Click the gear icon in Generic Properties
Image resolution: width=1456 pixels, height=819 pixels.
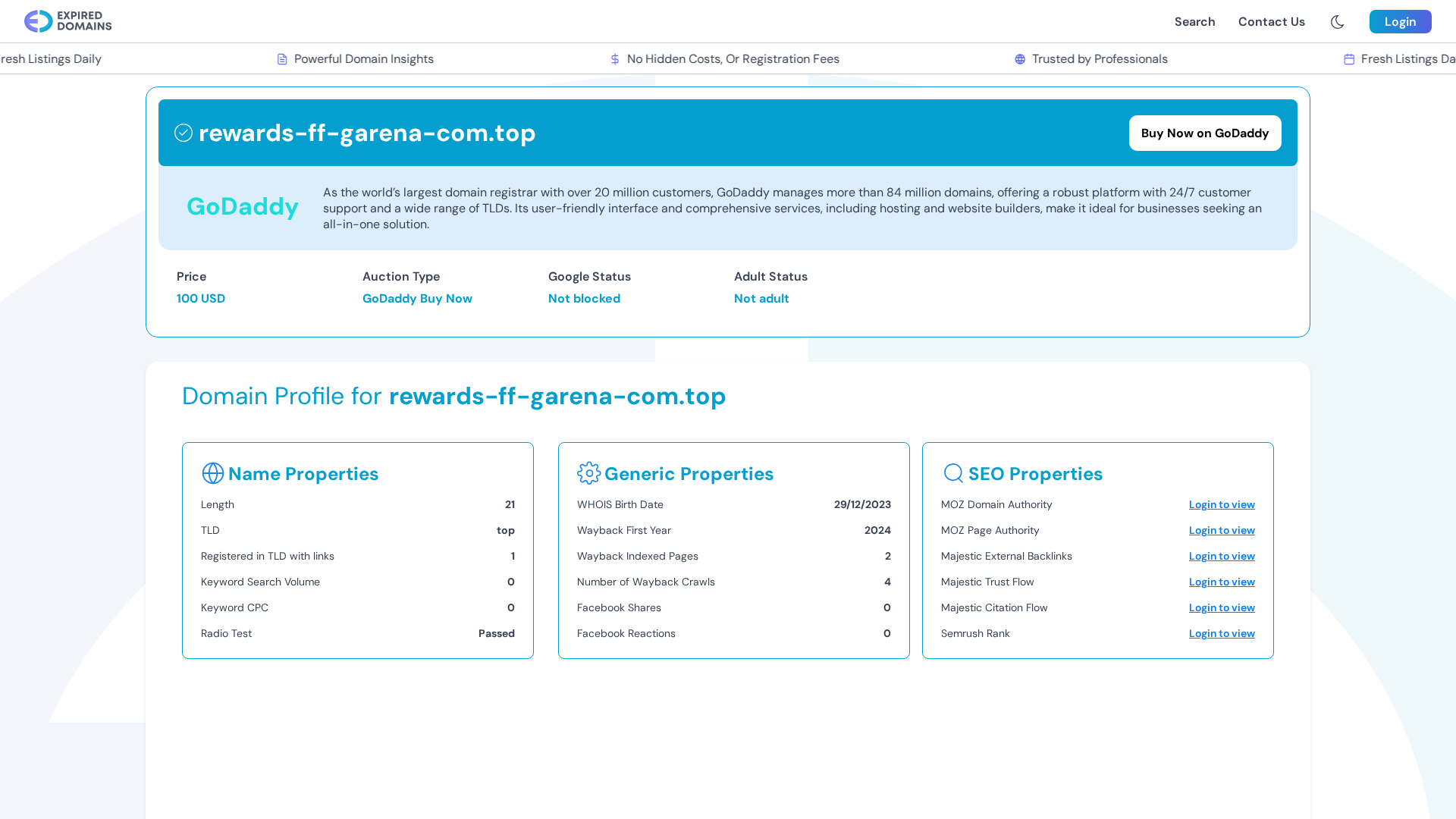[588, 473]
